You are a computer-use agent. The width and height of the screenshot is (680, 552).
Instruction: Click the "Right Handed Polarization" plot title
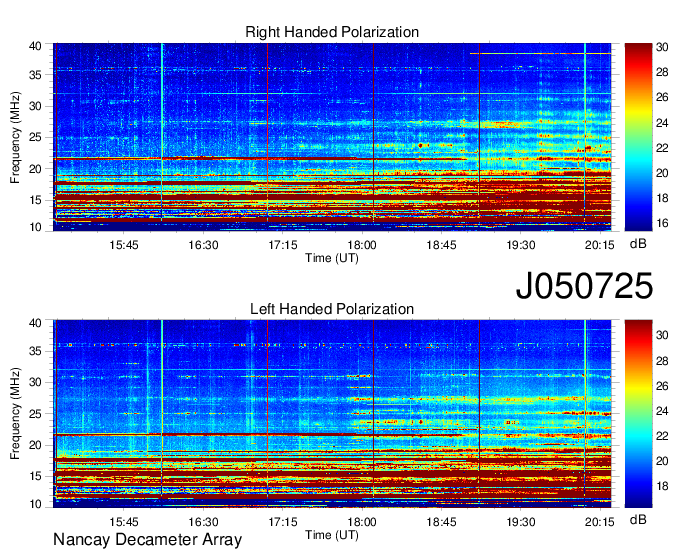(x=332, y=32)
